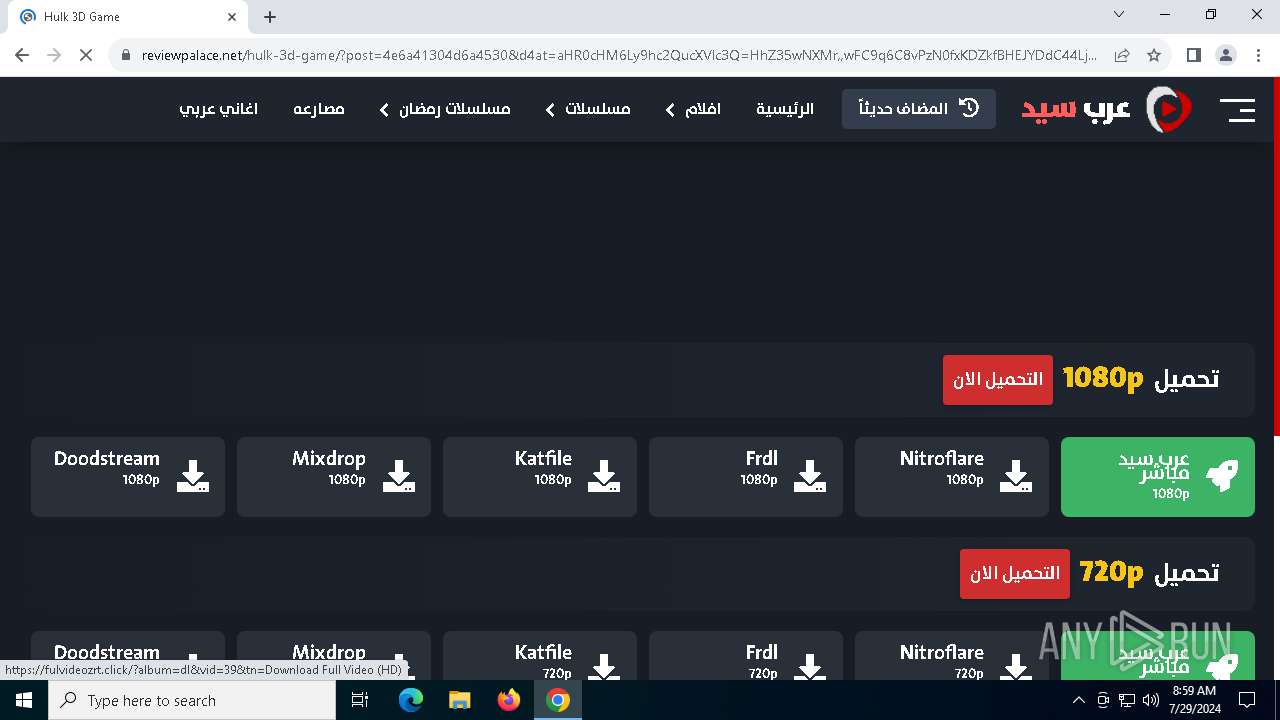1280x720 pixels.
Task: Select Nitroflare 720p download link
Action: (x=952, y=656)
